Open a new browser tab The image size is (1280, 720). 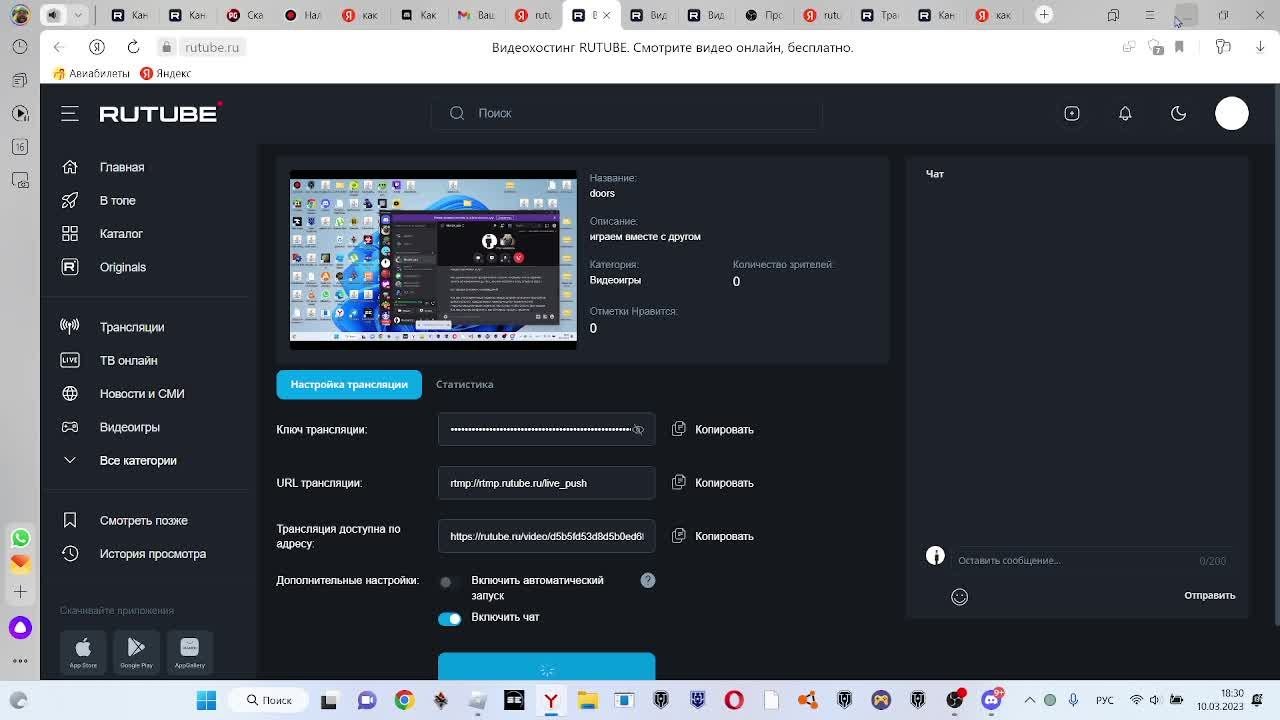pos(1044,14)
